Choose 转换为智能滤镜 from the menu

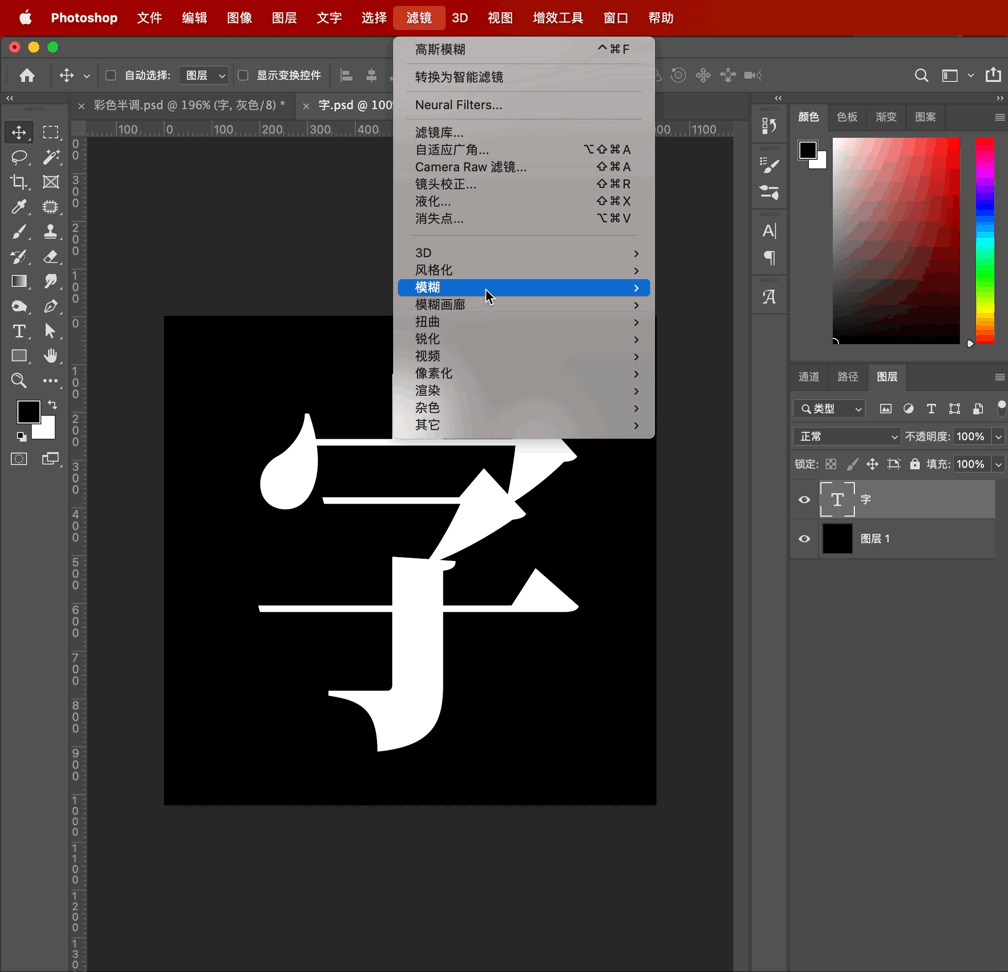coord(459,77)
